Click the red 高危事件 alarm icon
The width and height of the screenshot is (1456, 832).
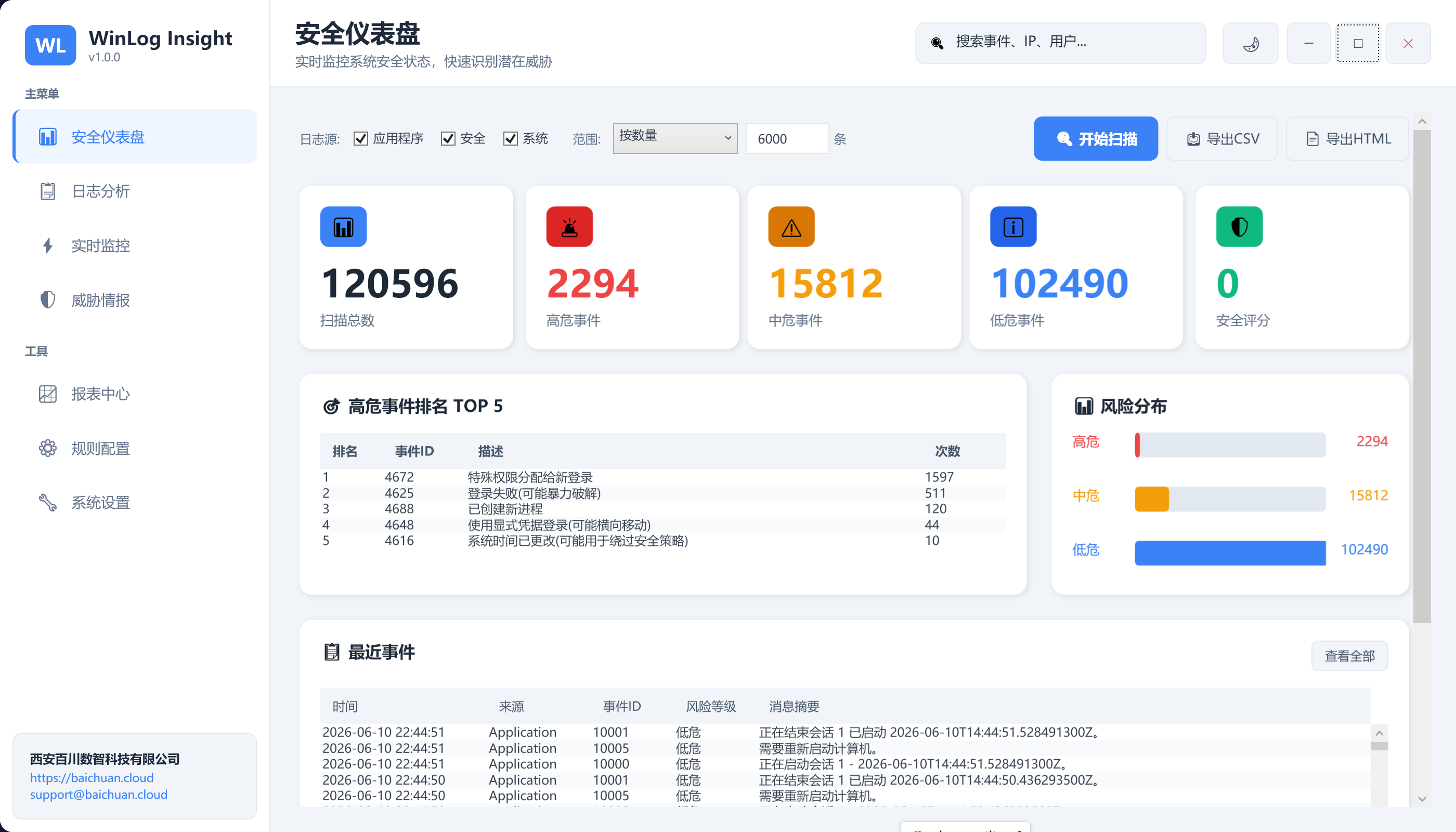(570, 227)
